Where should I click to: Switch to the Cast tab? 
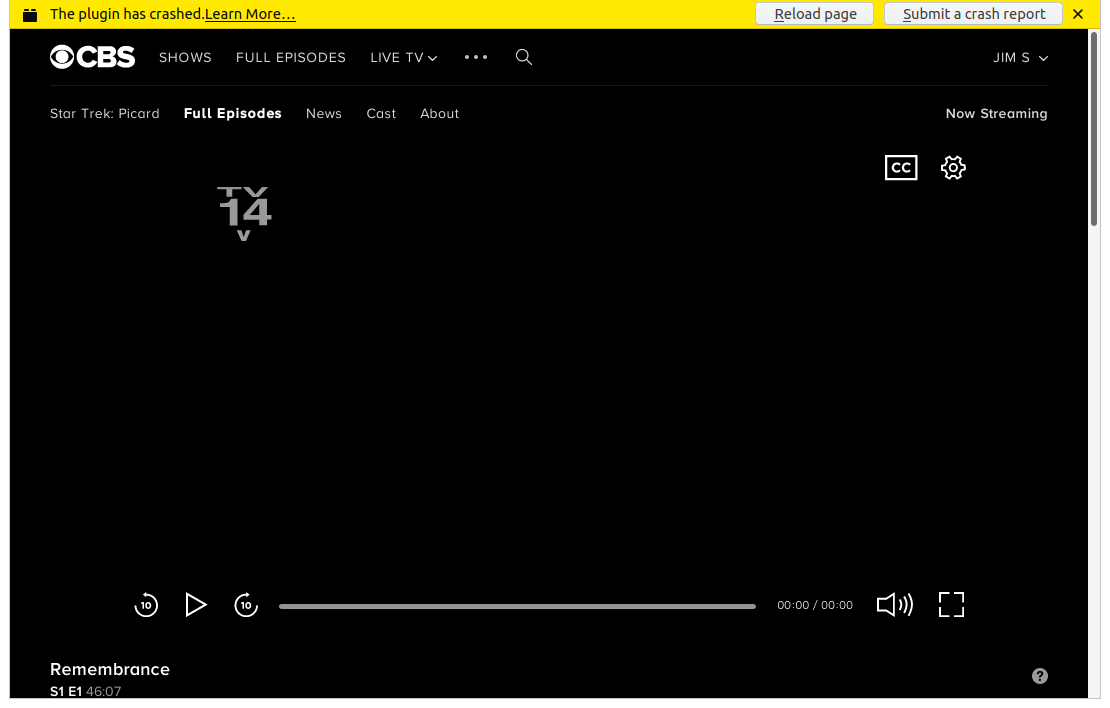pos(381,113)
